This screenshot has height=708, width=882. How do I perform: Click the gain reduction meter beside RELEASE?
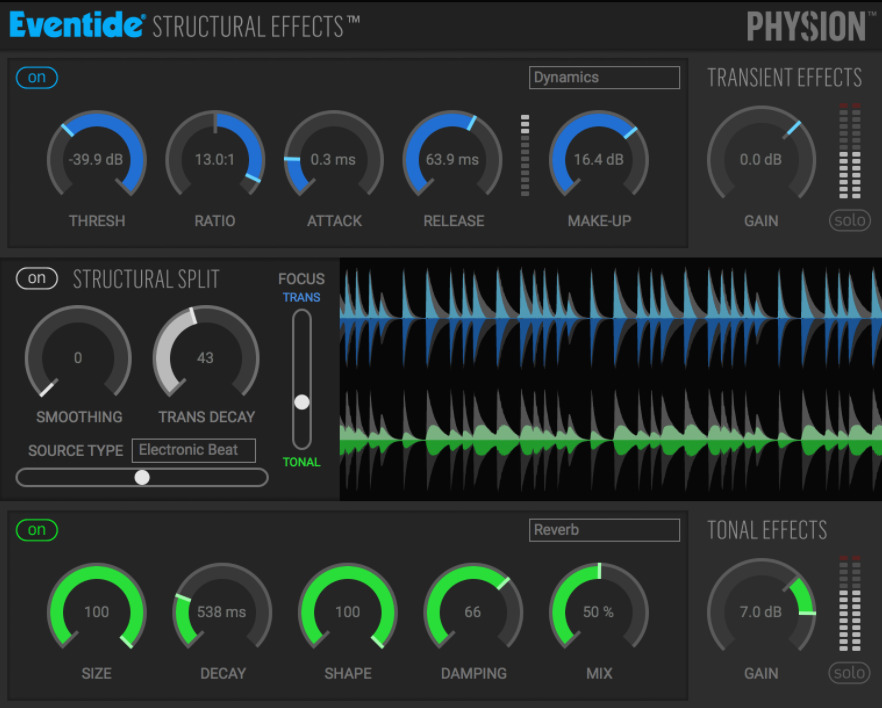click(x=525, y=155)
